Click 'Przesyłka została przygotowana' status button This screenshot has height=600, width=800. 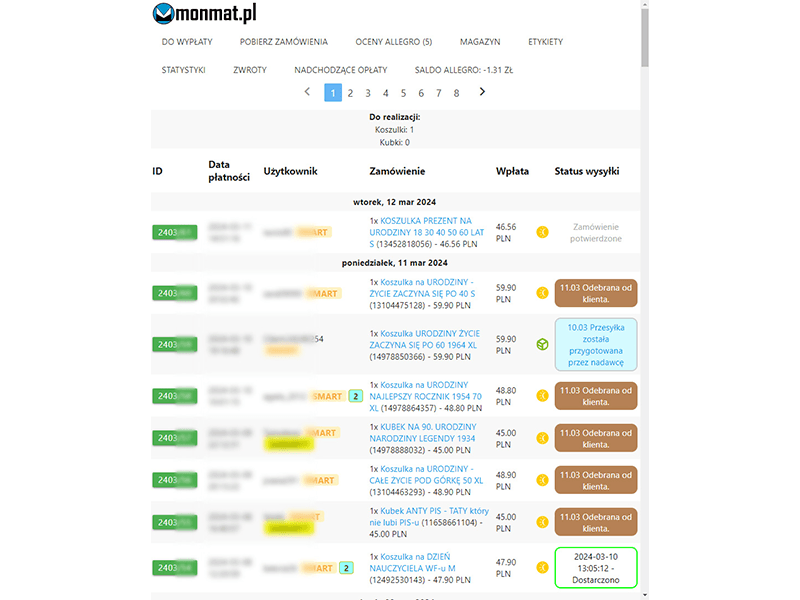(x=596, y=344)
